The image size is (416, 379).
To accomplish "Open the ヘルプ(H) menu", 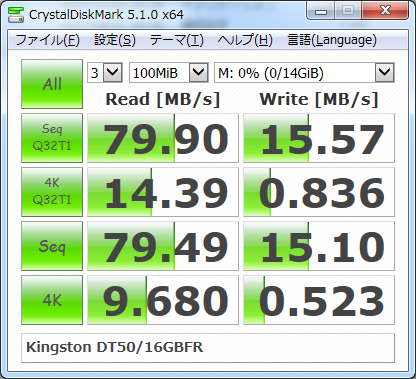I will point(245,40).
